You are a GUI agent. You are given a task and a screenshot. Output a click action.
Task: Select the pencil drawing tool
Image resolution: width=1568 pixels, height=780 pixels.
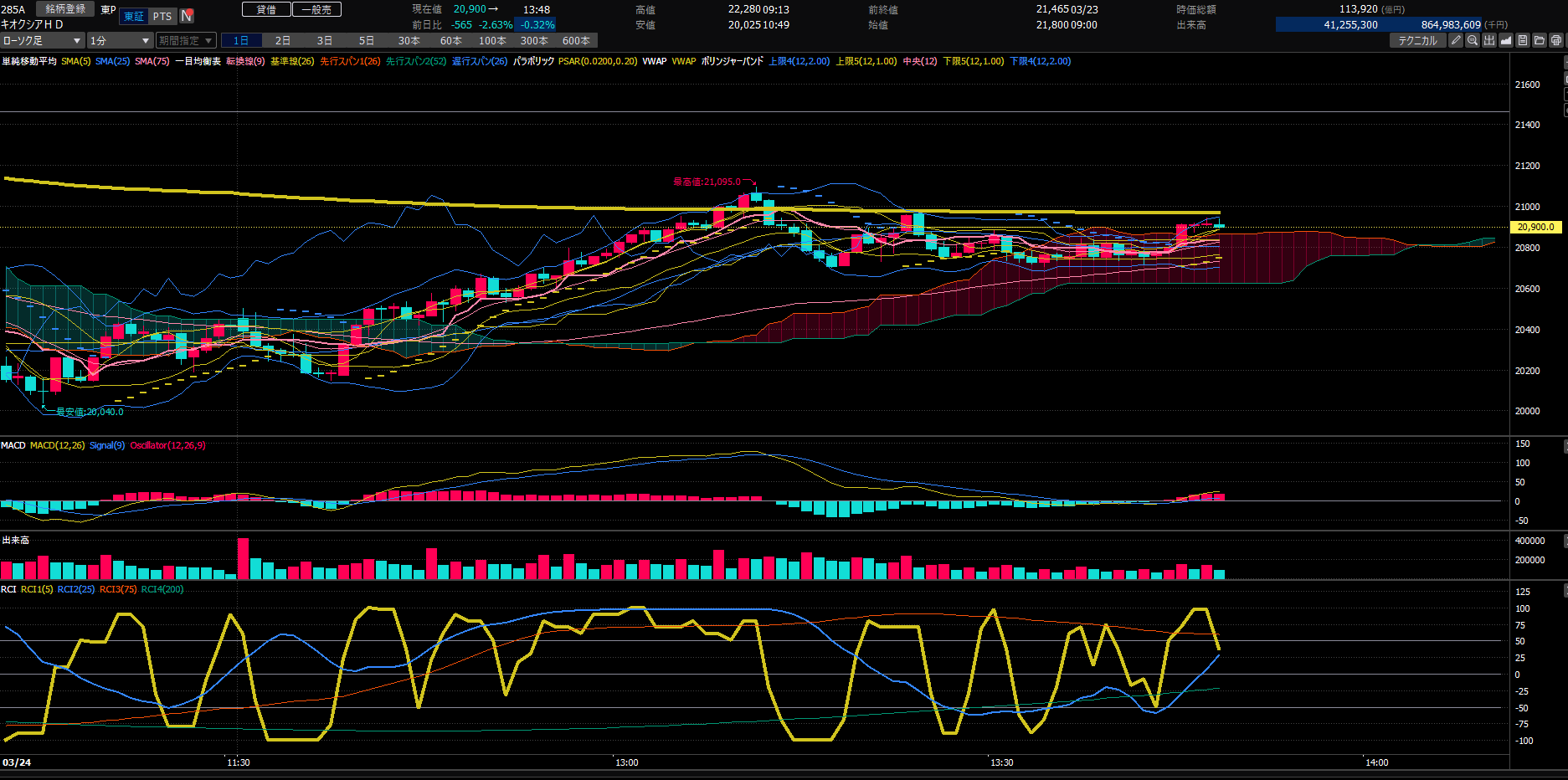tap(1456, 40)
